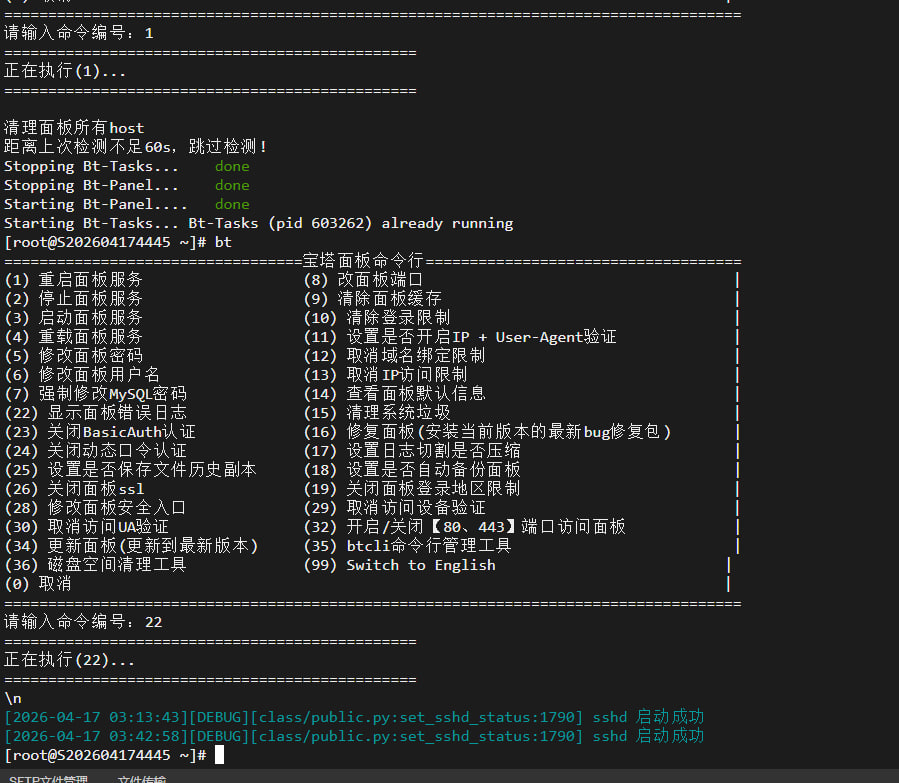Screen dimensions: 899x783
Task: Click menu entry (22) 显示面板错误日志
Action: pos(95,413)
